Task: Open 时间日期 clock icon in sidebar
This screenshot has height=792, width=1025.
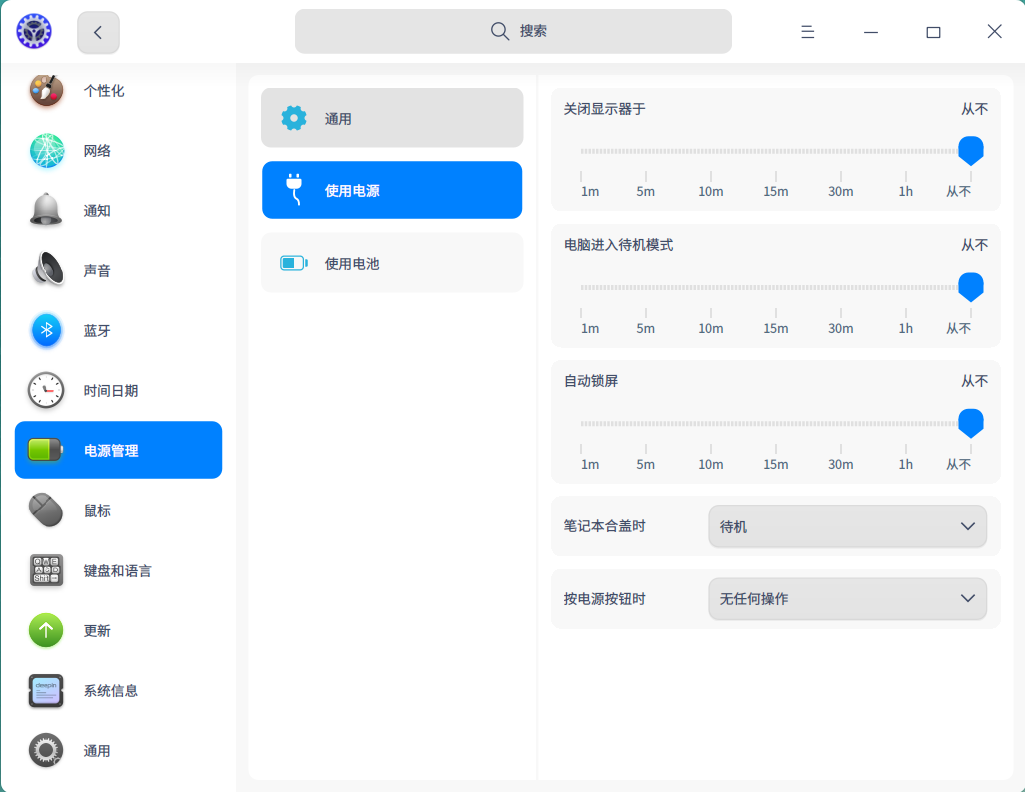Action: [x=46, y=390]
